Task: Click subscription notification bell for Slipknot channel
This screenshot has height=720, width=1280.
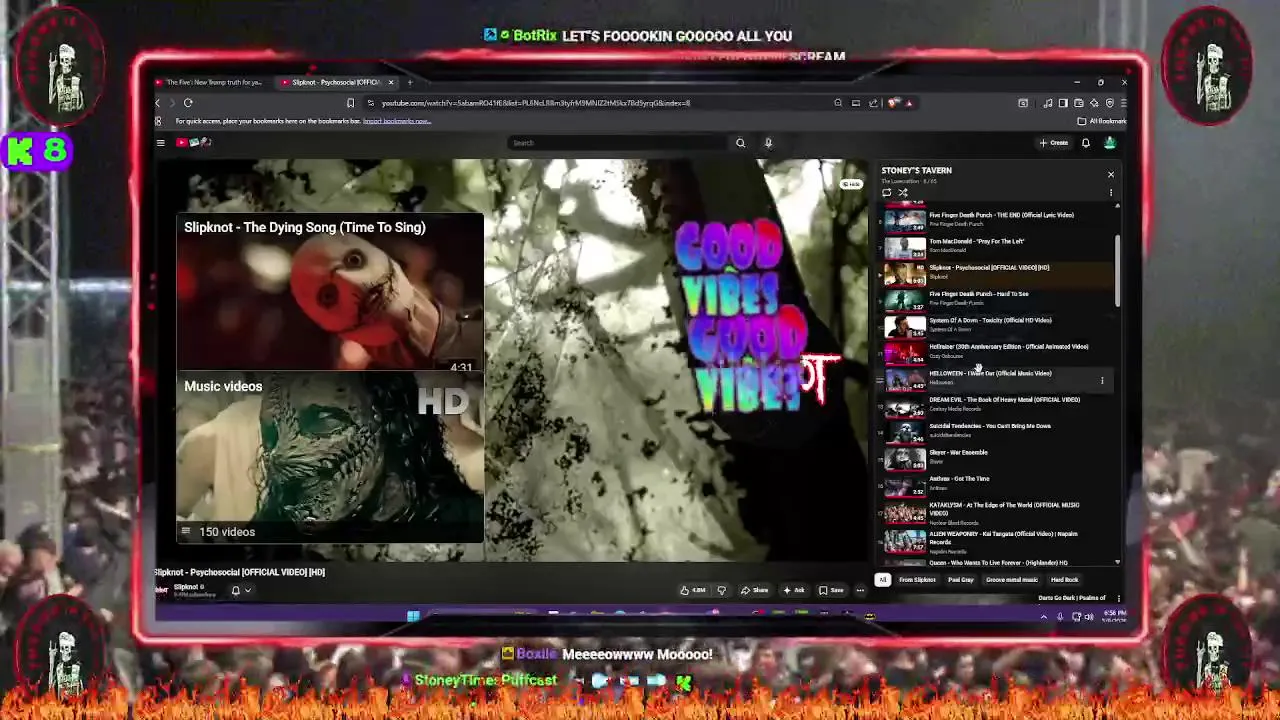Action: (236, 590)
